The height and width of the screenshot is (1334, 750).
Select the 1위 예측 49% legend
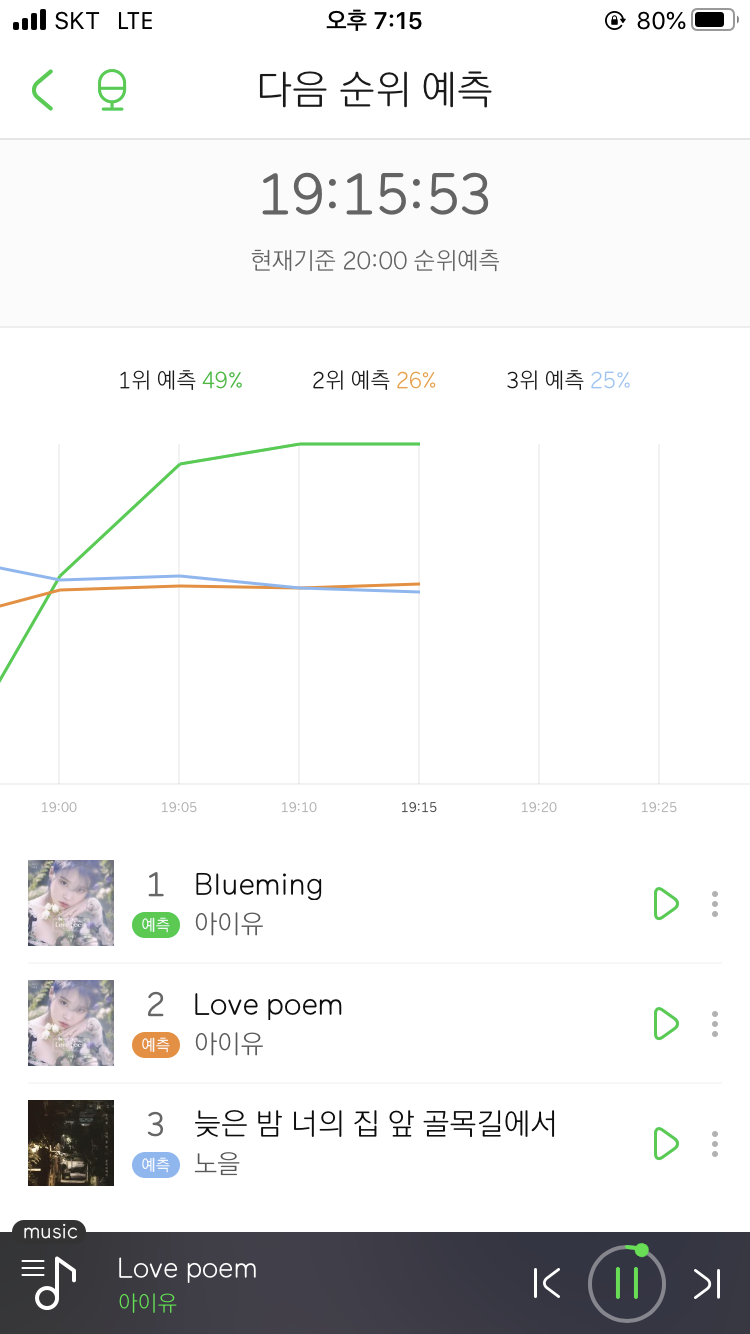click(181, 380)
